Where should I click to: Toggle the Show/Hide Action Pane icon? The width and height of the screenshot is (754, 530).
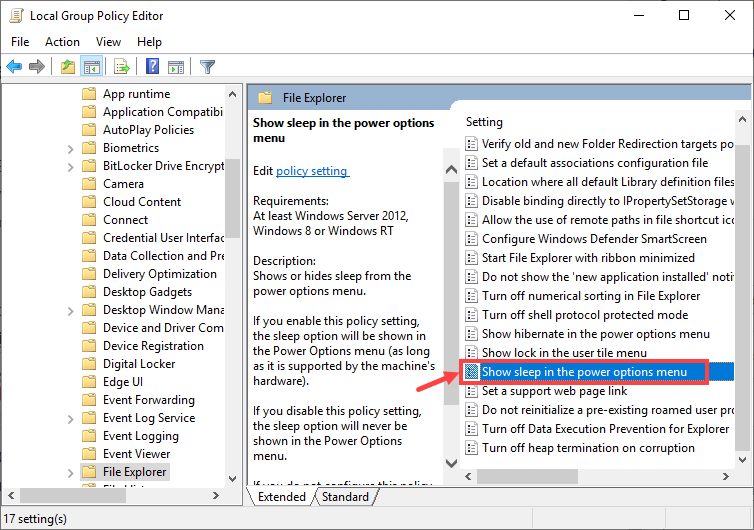(177, 67)
